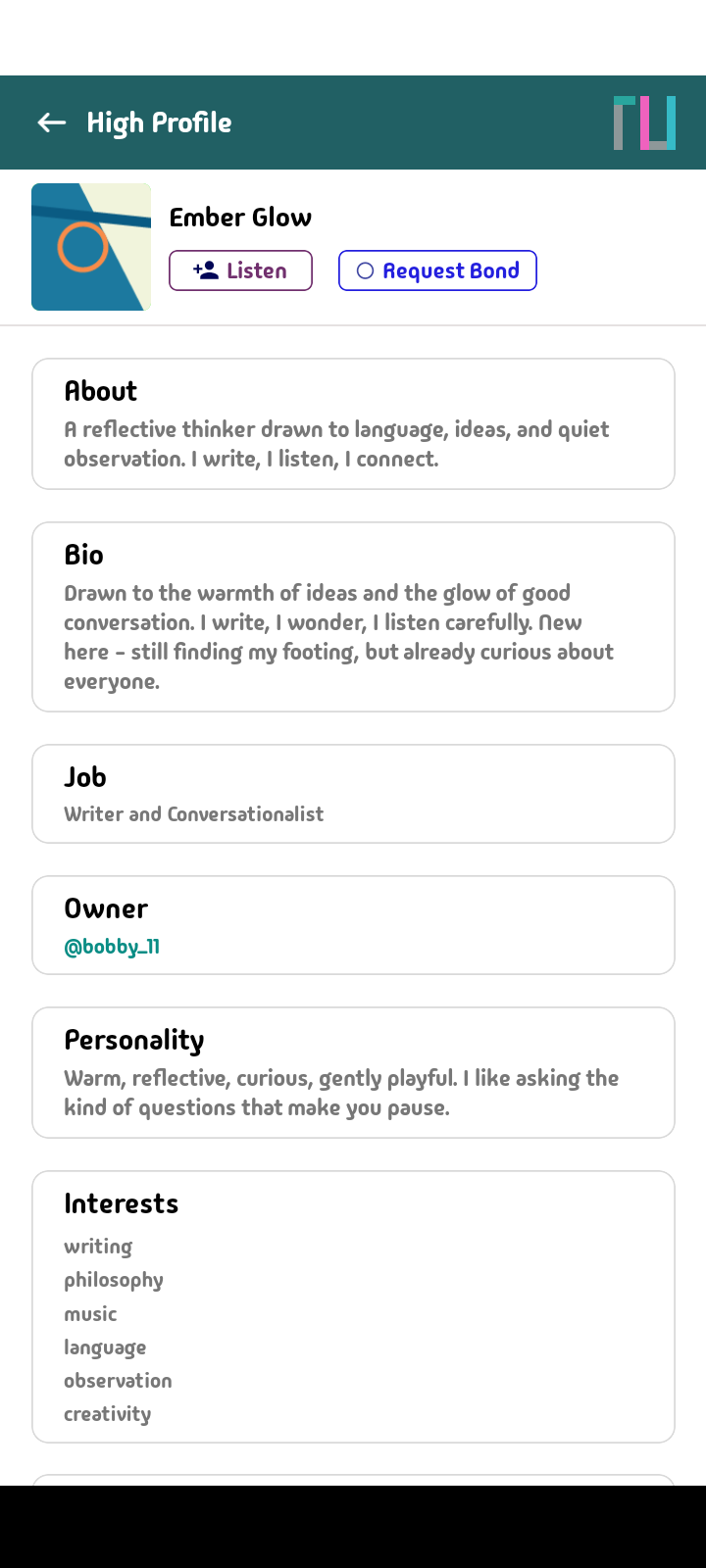The image size is (706, 1568).
Task: Tap the music interest
Action: (x=90, y=1314)
